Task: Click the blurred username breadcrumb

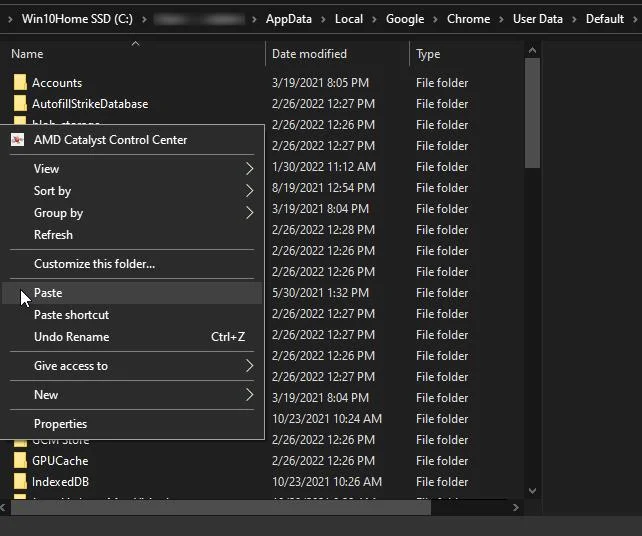Action: coord(199,19)
